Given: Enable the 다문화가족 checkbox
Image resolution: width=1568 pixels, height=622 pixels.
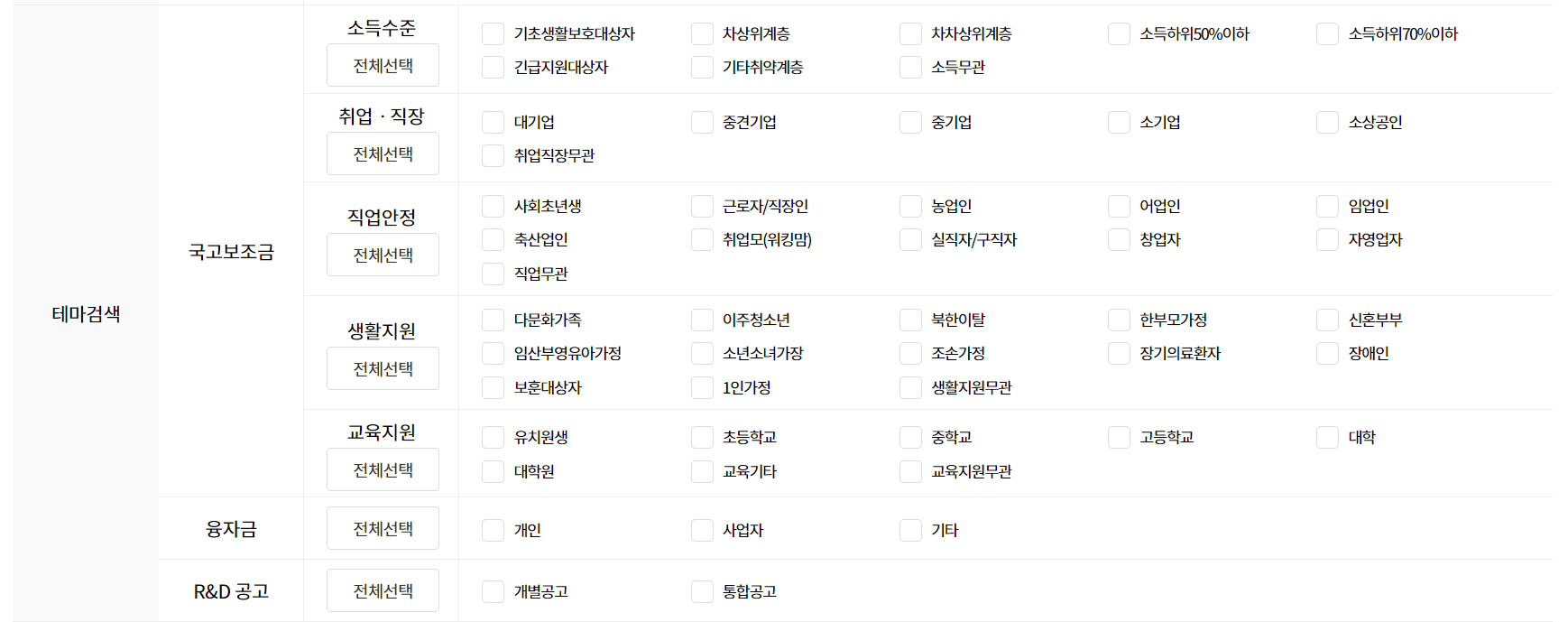Looking at the screenshot, I should click(493, 319).
